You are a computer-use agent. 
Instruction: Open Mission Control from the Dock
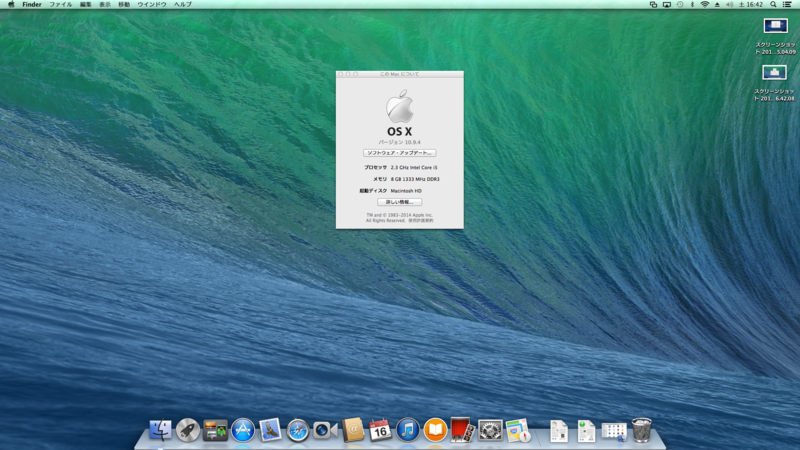(x=215, y=431)
